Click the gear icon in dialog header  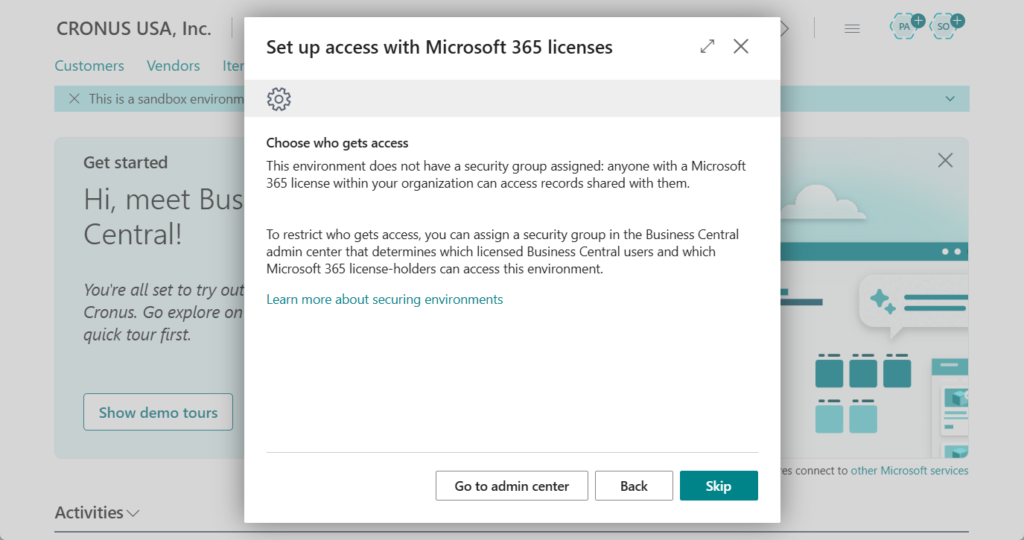click(x=279, y=99)
